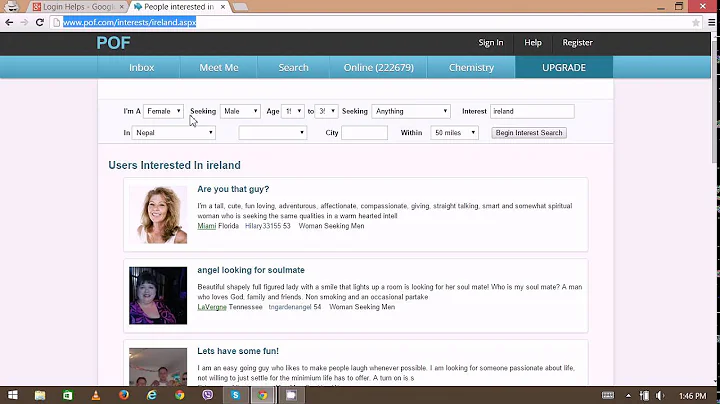Open the first Chrome taskbar icon
The width and height of the screenshot is (720, 404).
pos(180,395)
